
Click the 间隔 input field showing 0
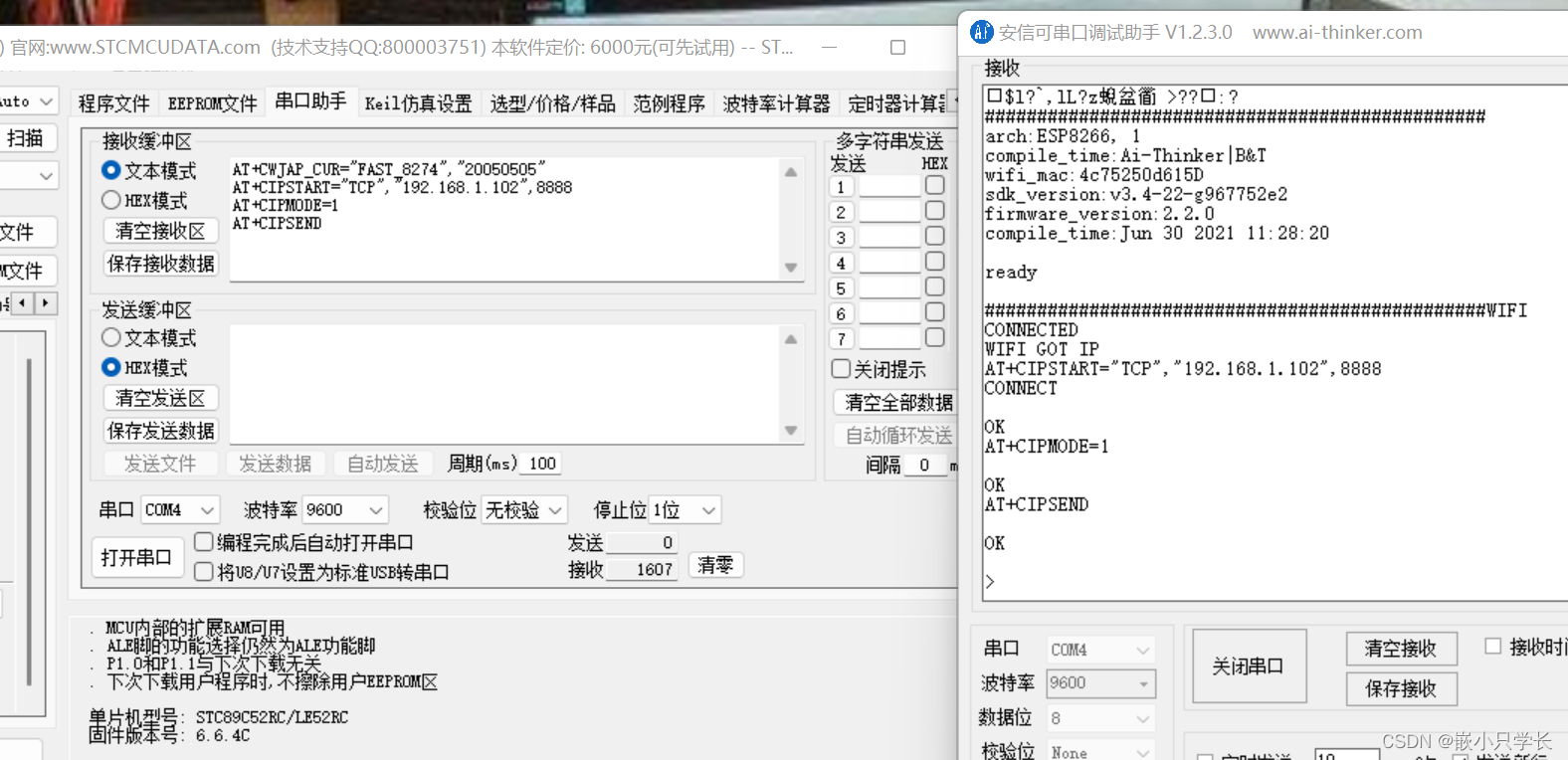pyautogui.click(x=925, y=465)
